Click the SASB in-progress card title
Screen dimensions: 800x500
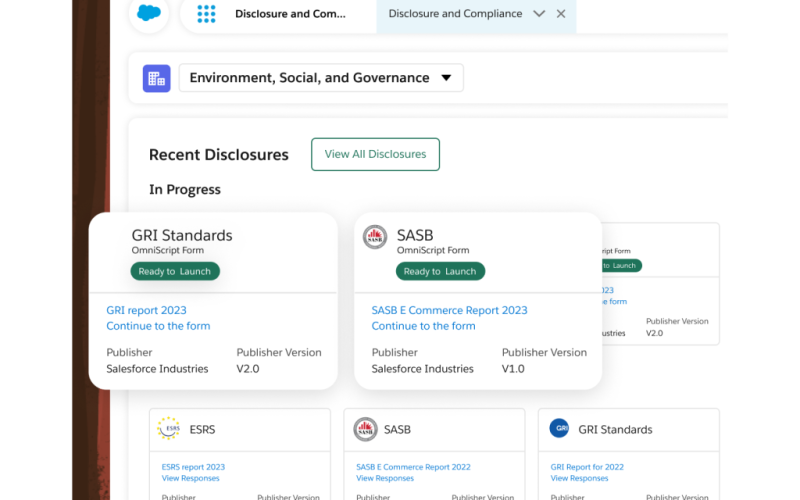(x=415, y=235)
